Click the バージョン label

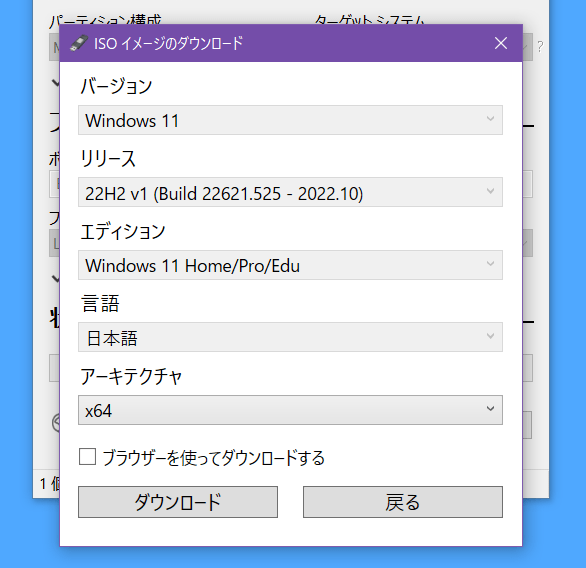click(117, 86)
